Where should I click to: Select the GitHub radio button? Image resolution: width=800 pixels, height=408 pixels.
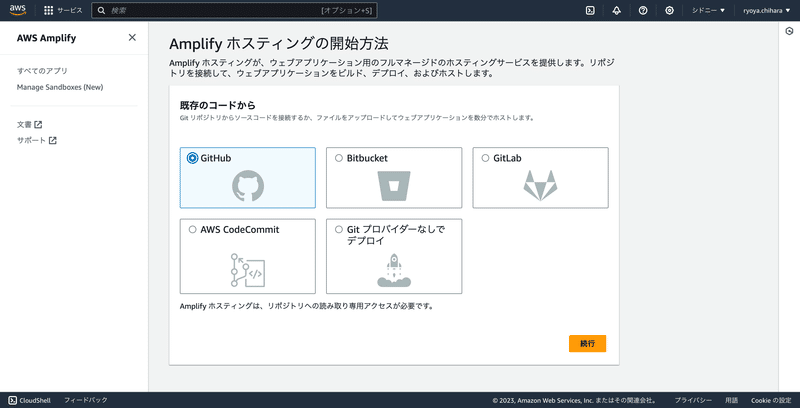192,158
